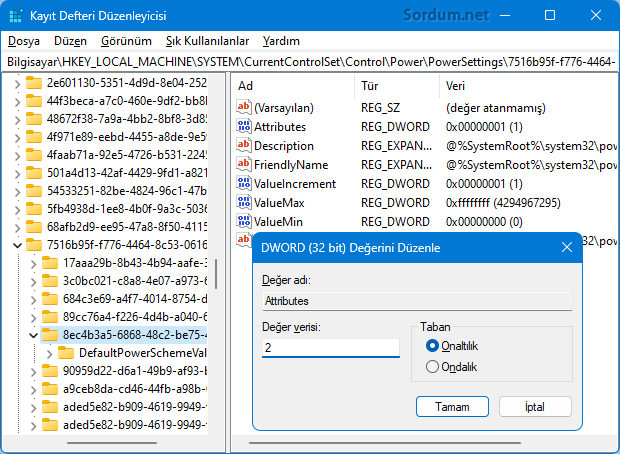The height and width of the screenshot is (454, 620).
Task: Expand the 44f3beca-a7c0-460e key
Action: [x=17, y=102]
